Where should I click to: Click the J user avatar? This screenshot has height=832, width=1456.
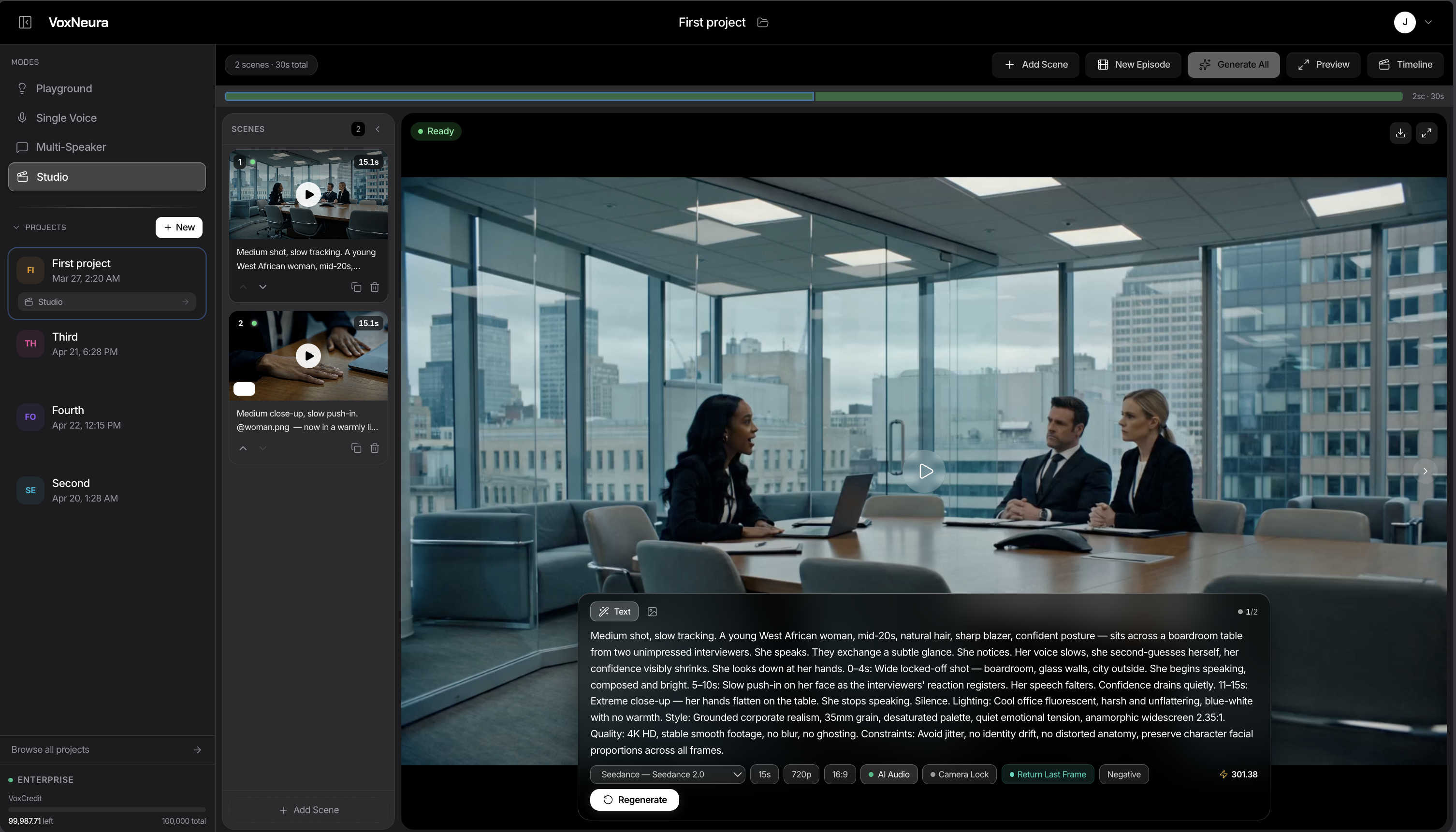(1405, 22)
